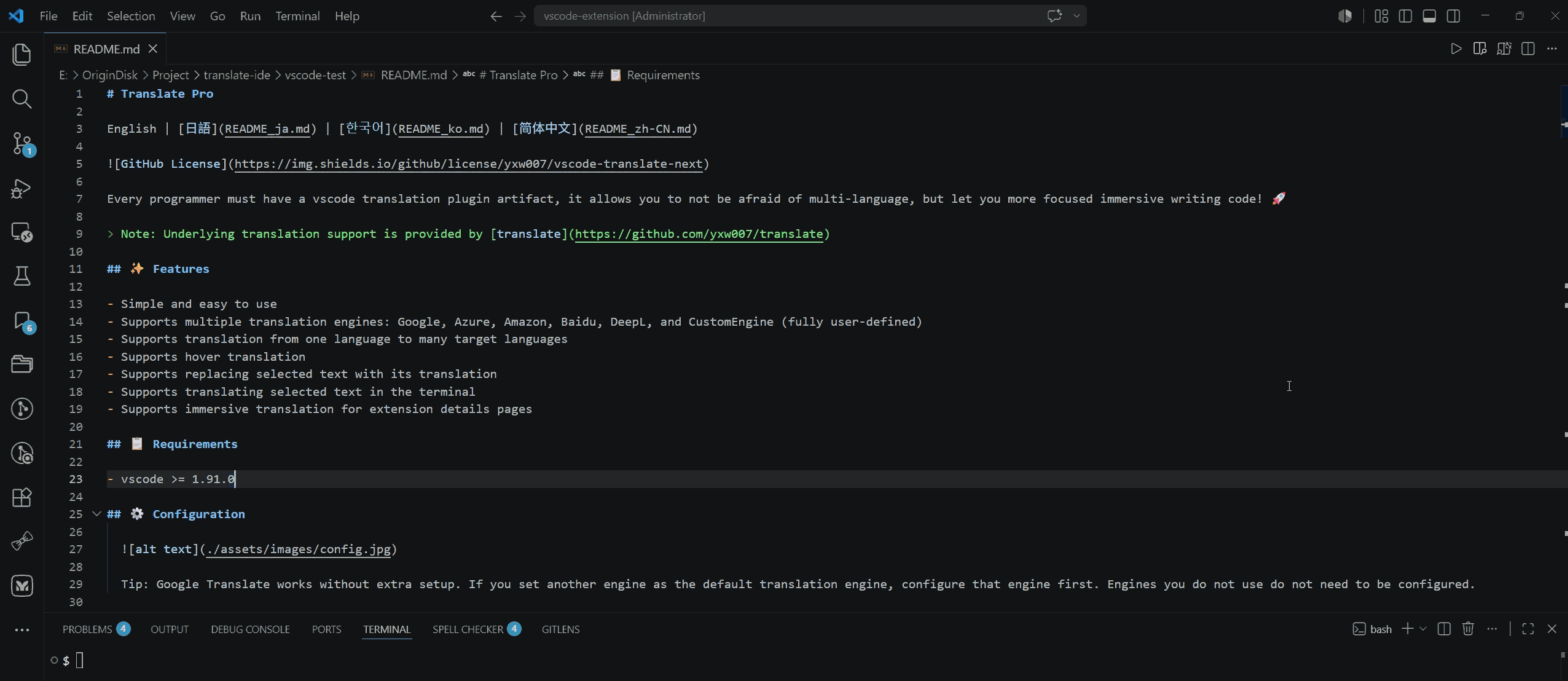Image resolution: width=1568 pixels, height=681 pixels.
Task: Open the chat icon in command center
Action: pos(1054,16)
